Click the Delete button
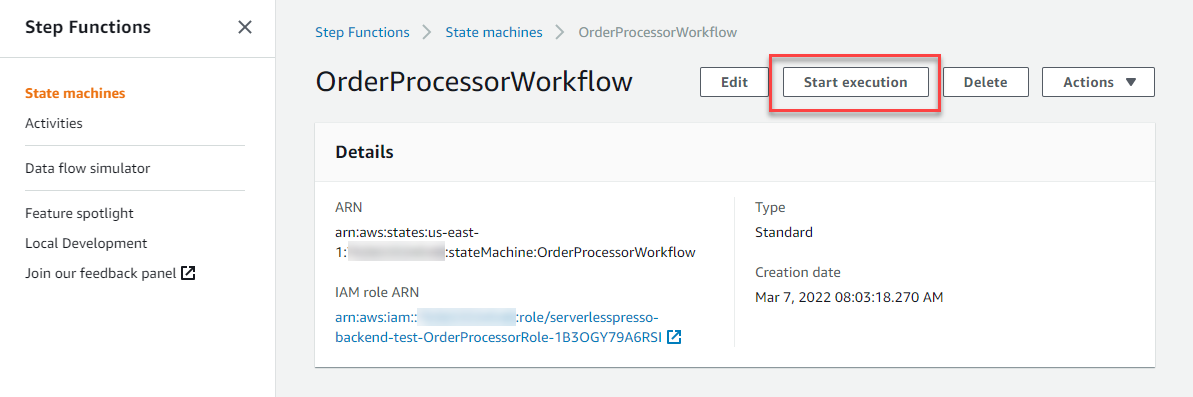Screen dimensions: 1193x397 (985, 82)
